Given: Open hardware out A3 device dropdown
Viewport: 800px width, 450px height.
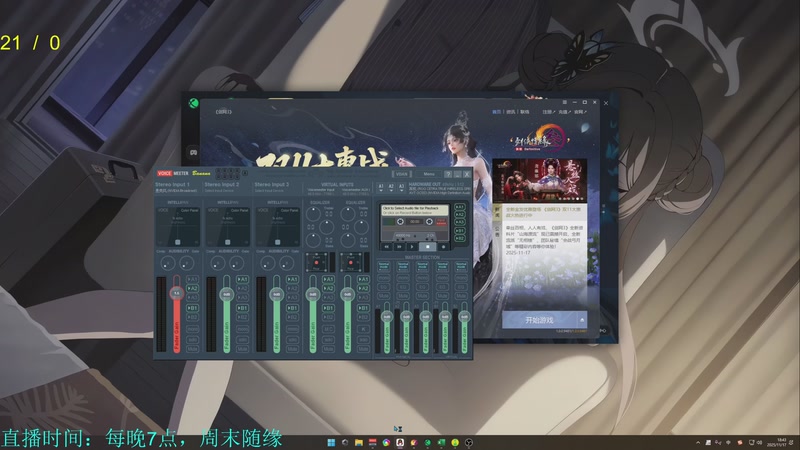Looking at the screenshot, I should click(402, 187).
